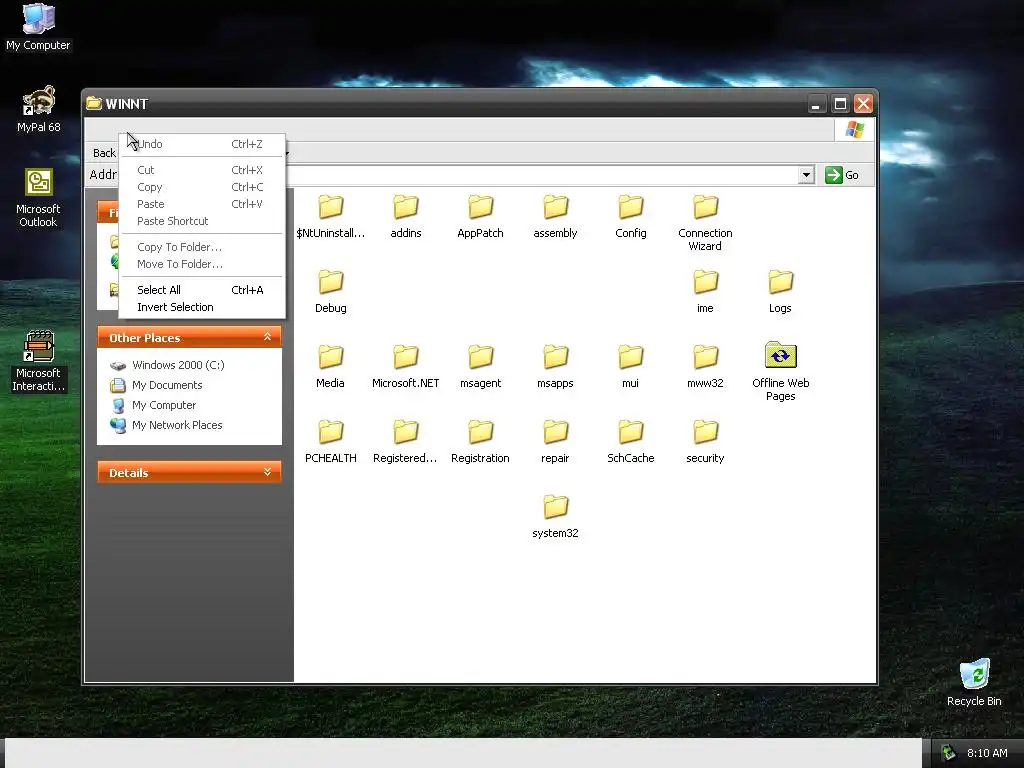1024x768 pixels.
Task: Select the system32 folder
Action: [556, 517]
